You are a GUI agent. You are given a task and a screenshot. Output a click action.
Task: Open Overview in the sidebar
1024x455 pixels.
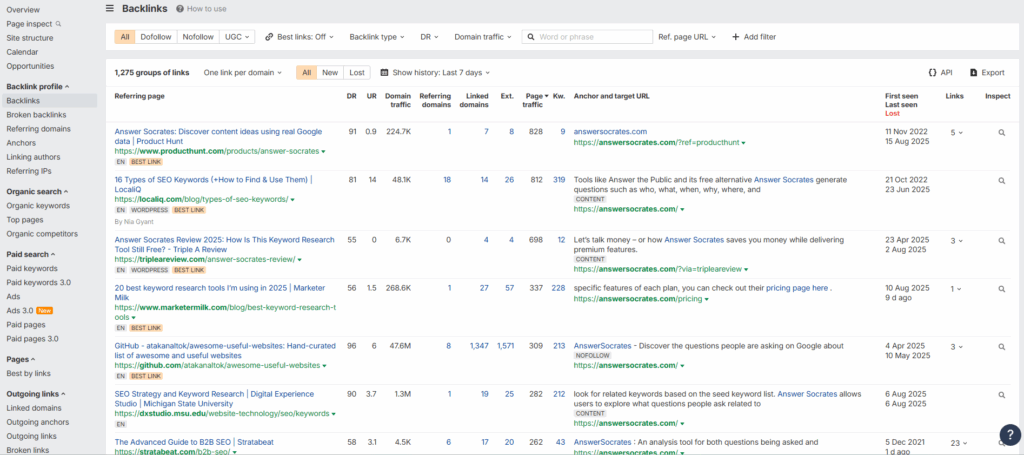pyautogui.click(x=23, y=10)
